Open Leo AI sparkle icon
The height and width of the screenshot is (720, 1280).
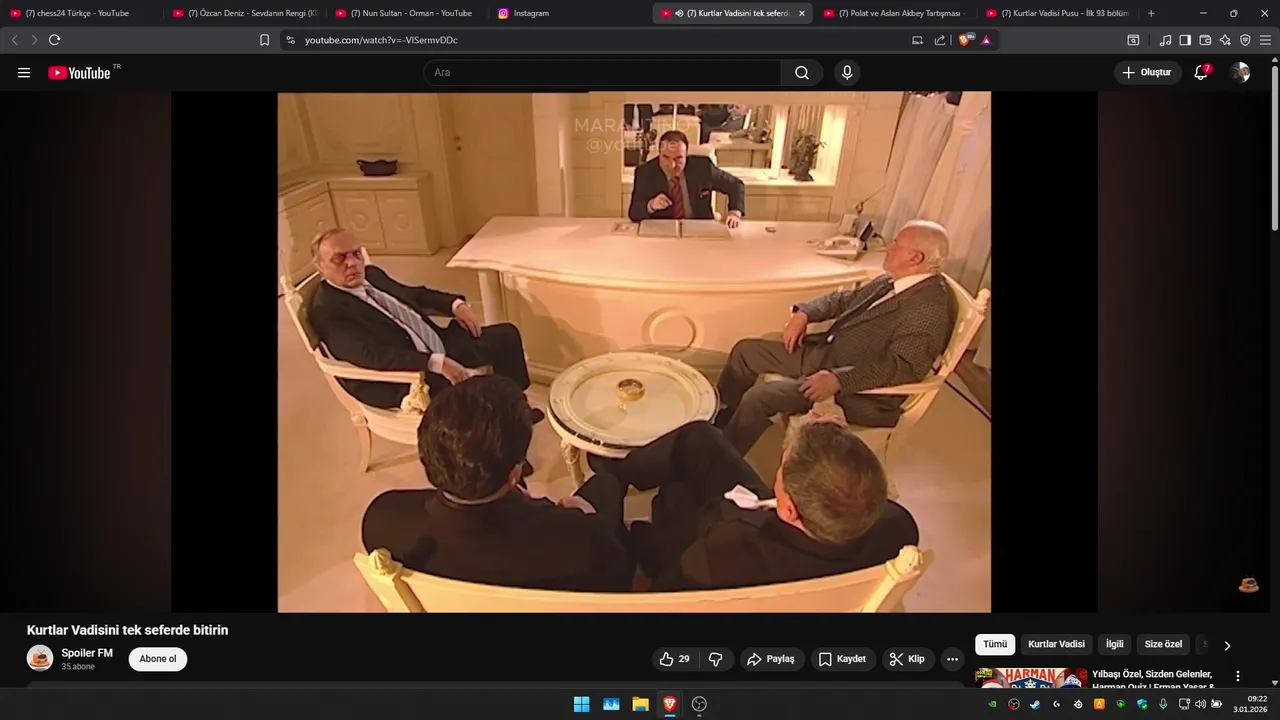(x=1225, y=40)
